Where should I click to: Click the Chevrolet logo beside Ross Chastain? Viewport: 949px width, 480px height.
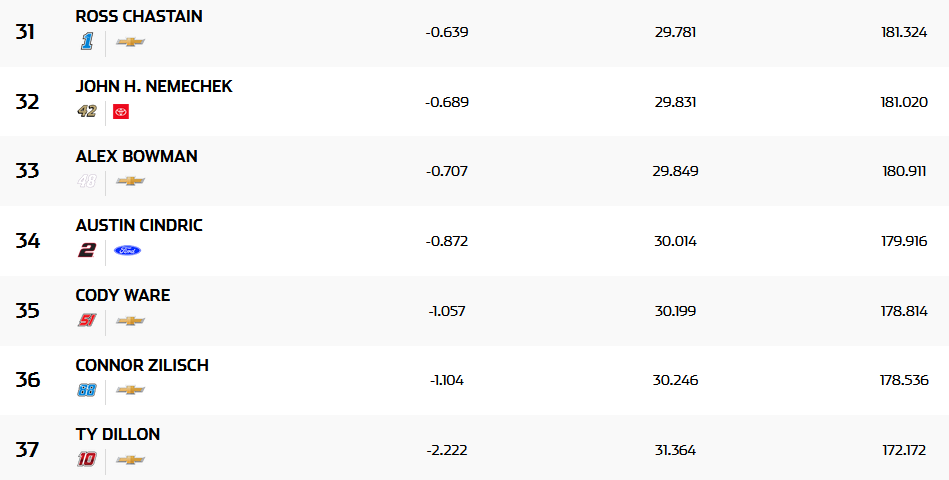point(130,42)
